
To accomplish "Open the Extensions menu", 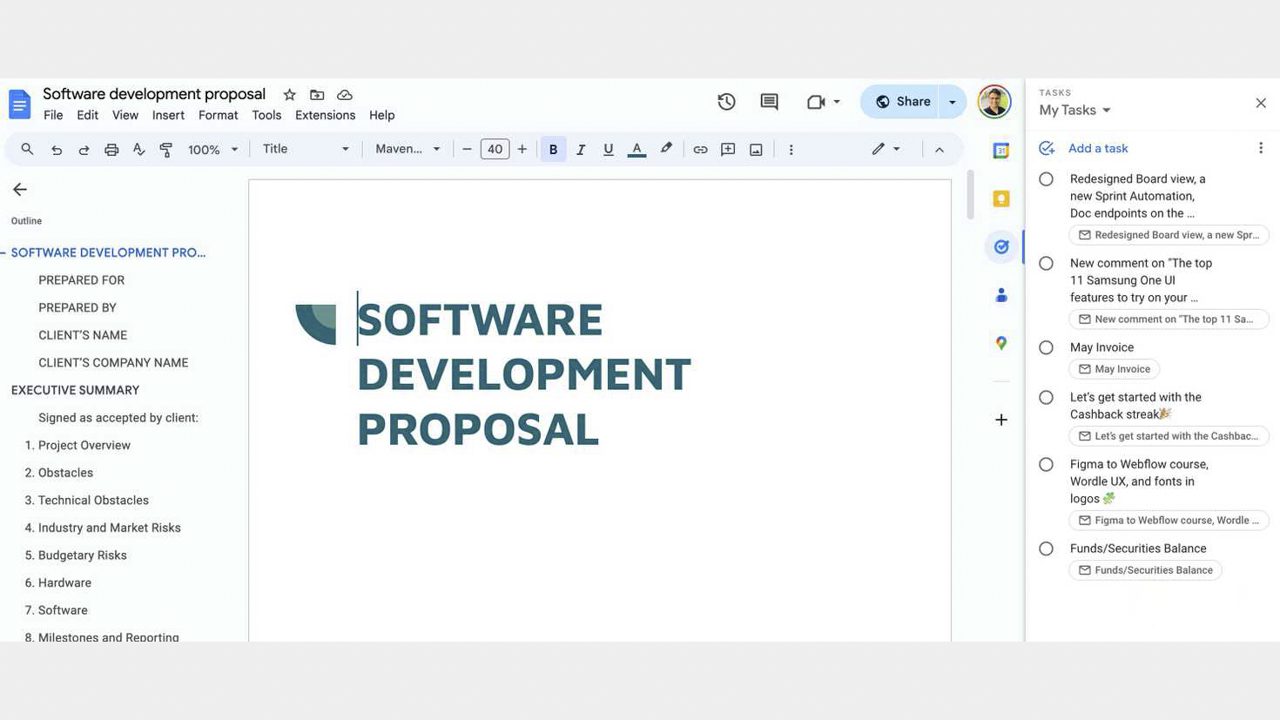I will (x=325, y=115).
